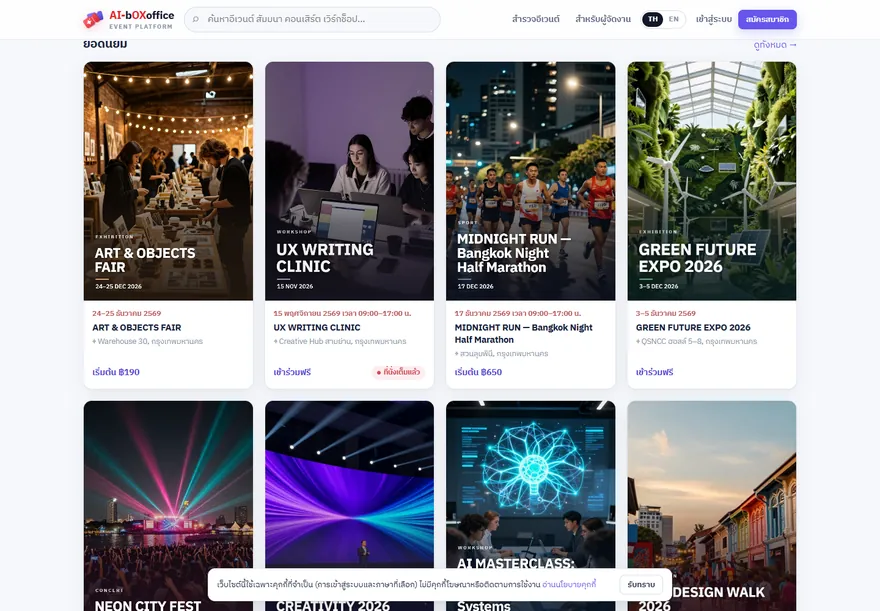
Task: Click location pin icon beside QSNCC
Action: pos(638,342)
